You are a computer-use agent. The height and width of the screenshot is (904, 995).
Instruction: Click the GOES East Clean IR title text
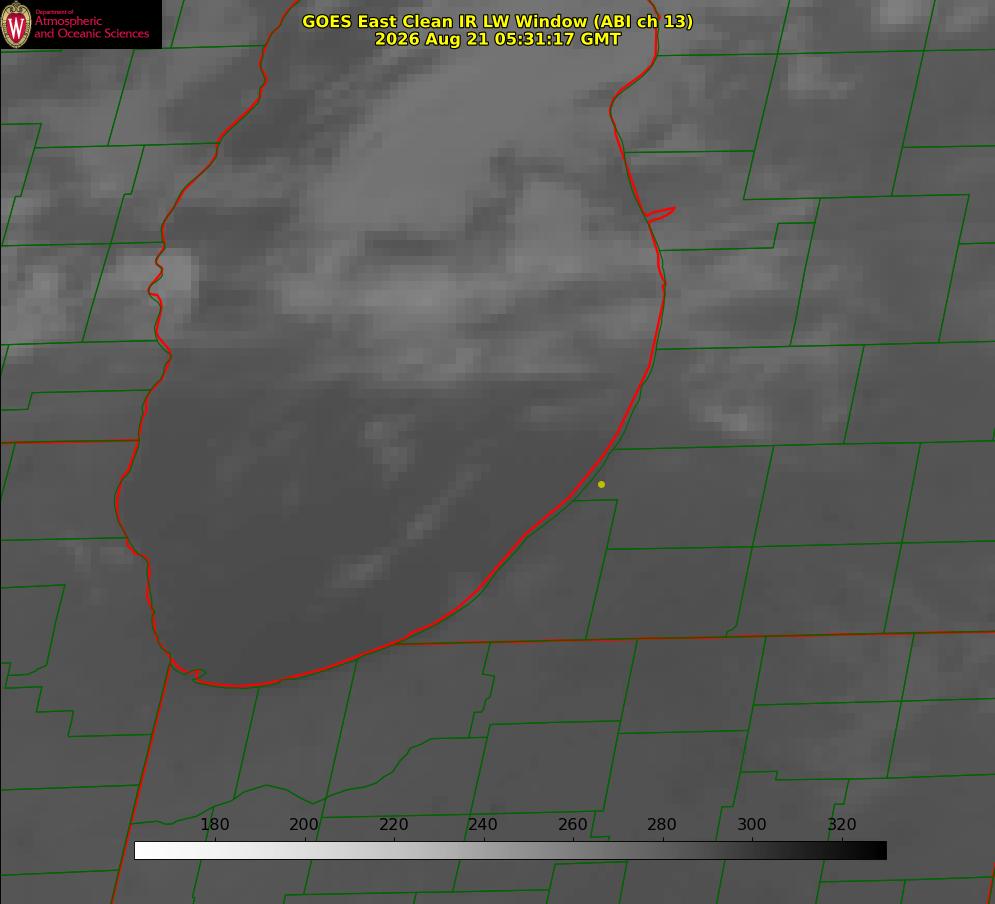[x=497, y=21]
